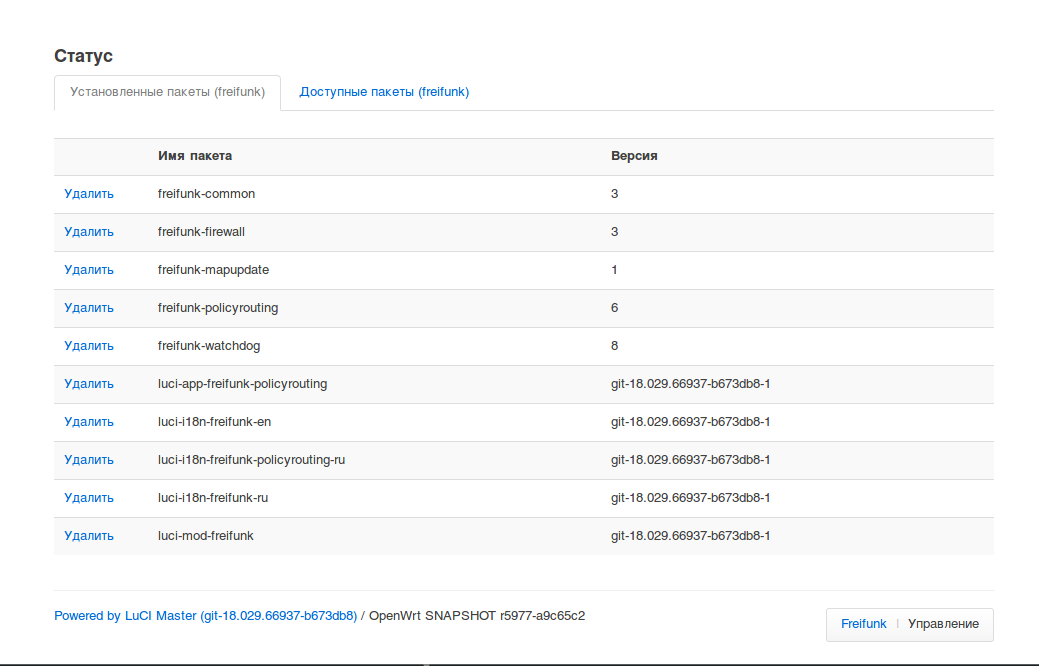Remove the freifunk-mapupdate package
Image resolution: width=1039 pixels, height=666 pixels.
[89, 270]
